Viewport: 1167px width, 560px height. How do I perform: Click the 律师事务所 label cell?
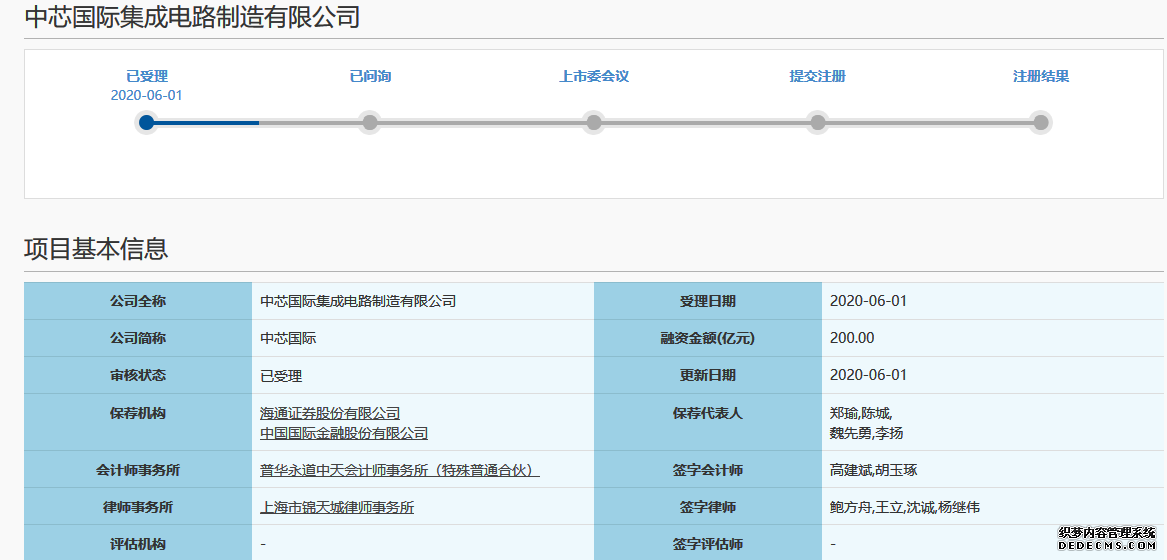(138, 506)
